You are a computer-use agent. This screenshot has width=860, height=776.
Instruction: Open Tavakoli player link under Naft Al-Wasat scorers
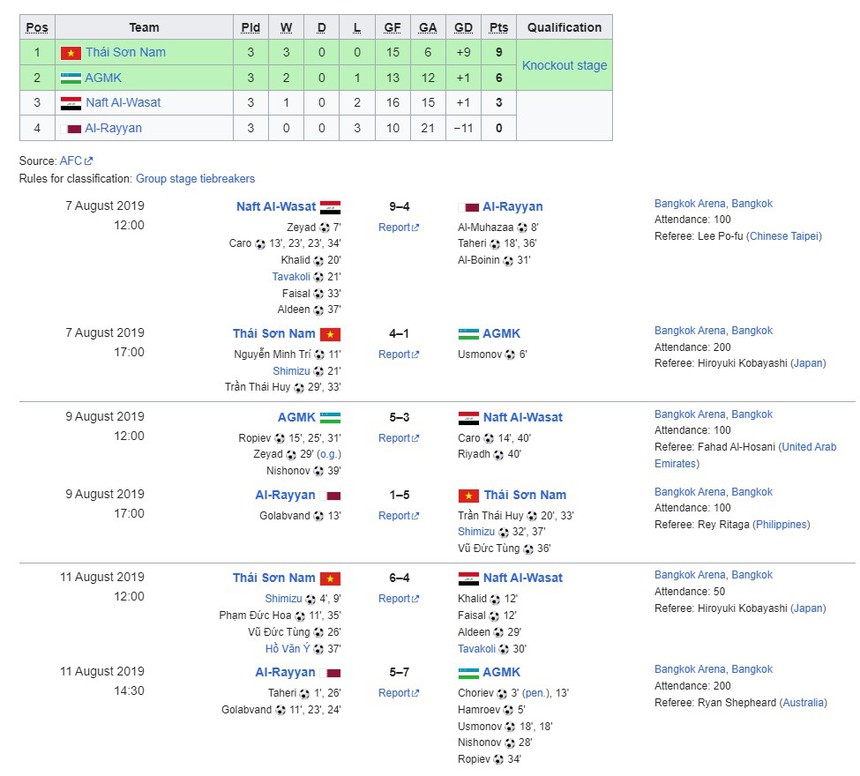[291, 277]
